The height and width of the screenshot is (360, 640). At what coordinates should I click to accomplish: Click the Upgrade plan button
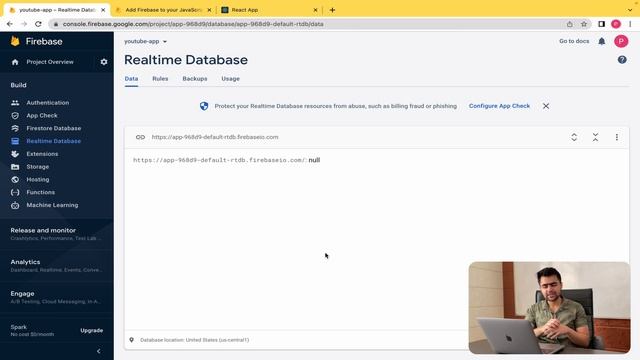click(x=91, y=330)
